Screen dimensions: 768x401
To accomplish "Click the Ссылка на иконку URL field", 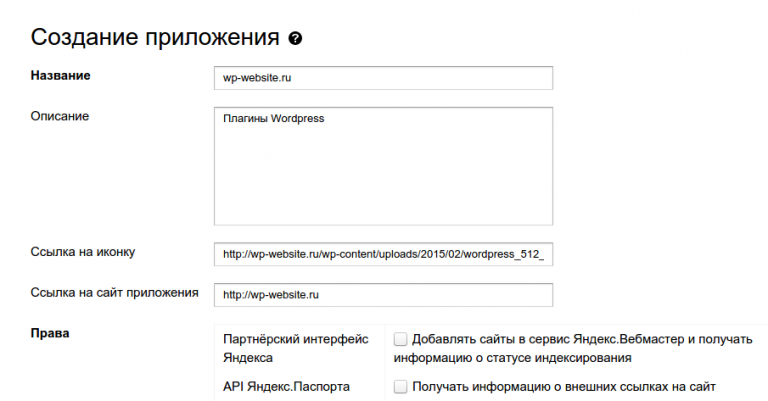I will coord(383,254).
